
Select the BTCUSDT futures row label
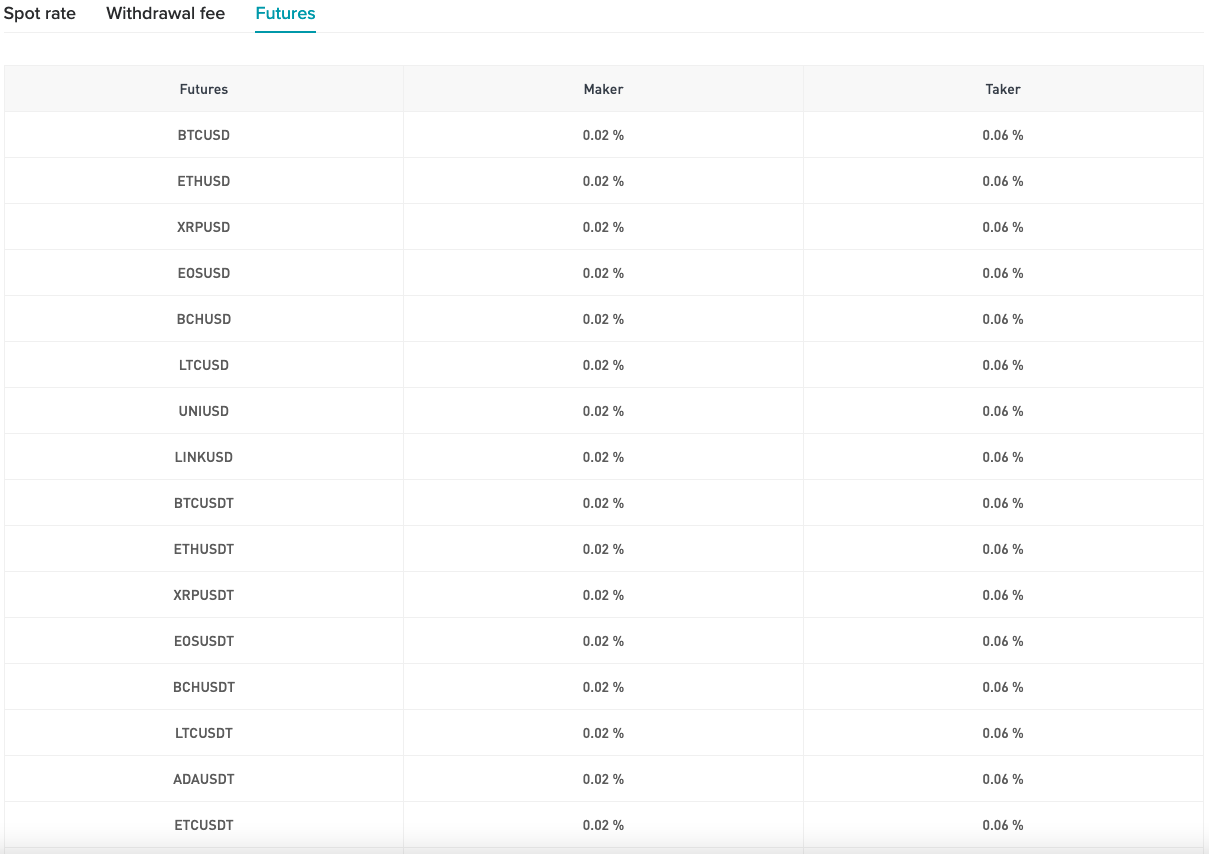(x=204, y=503)
